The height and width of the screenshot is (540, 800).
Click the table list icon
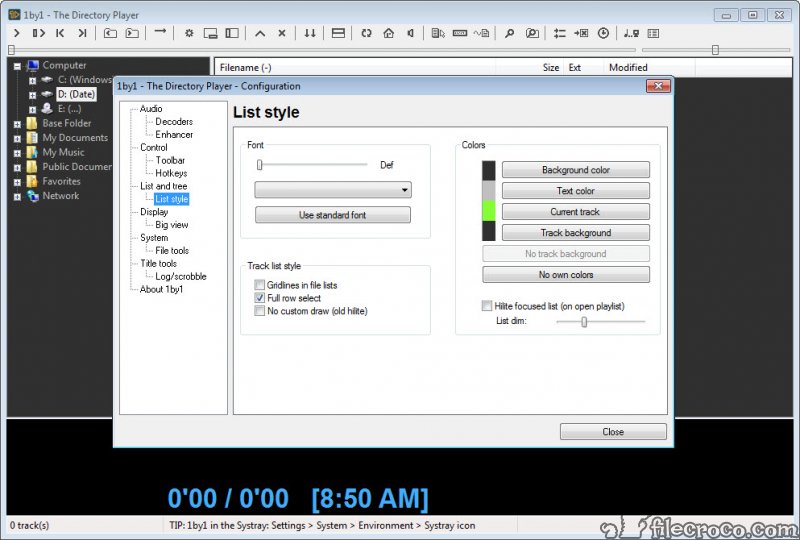pyautogui.click(x=653, y=33)
